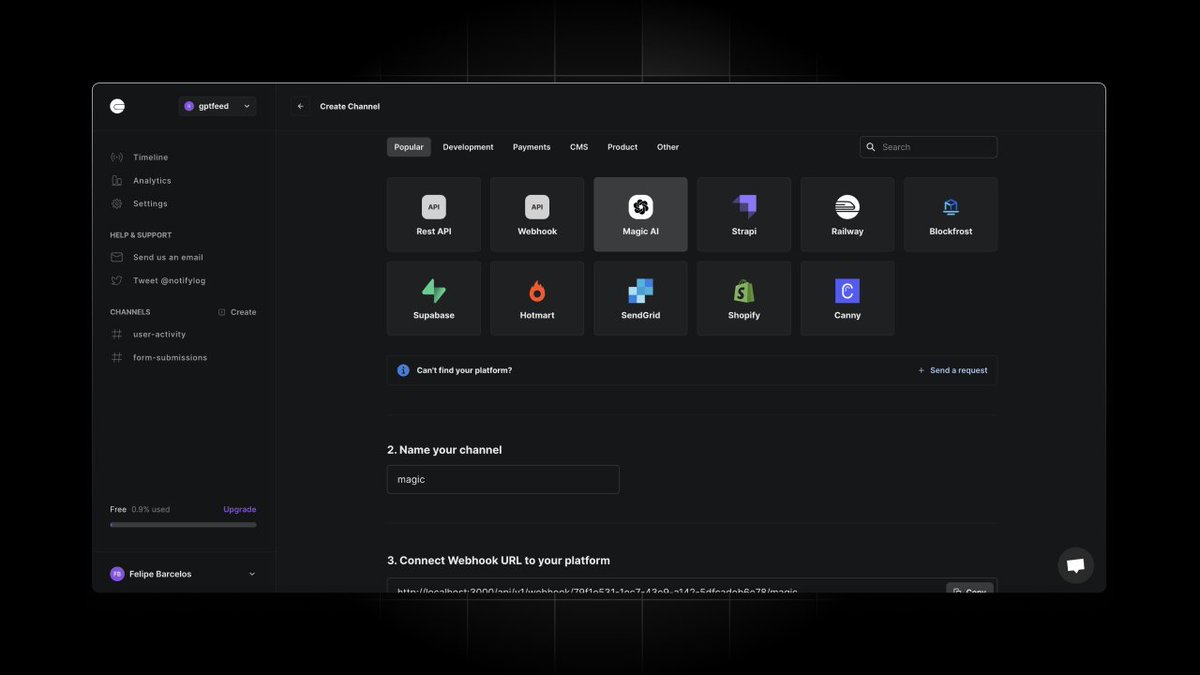
Task: Click Send a request
Action: tap(953, 370)
